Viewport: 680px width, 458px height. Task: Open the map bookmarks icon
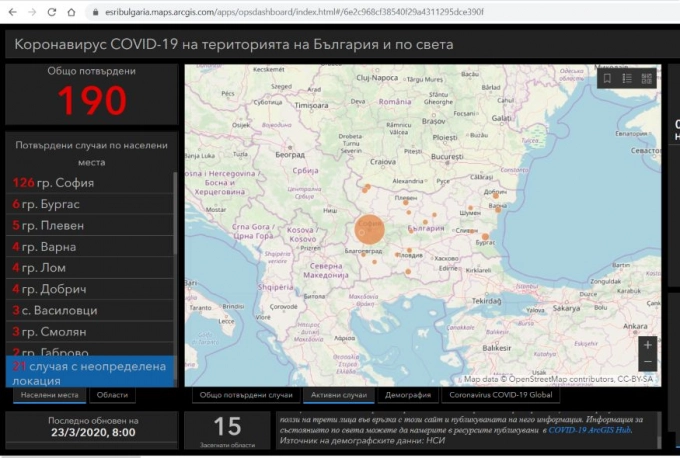(607, 78)
